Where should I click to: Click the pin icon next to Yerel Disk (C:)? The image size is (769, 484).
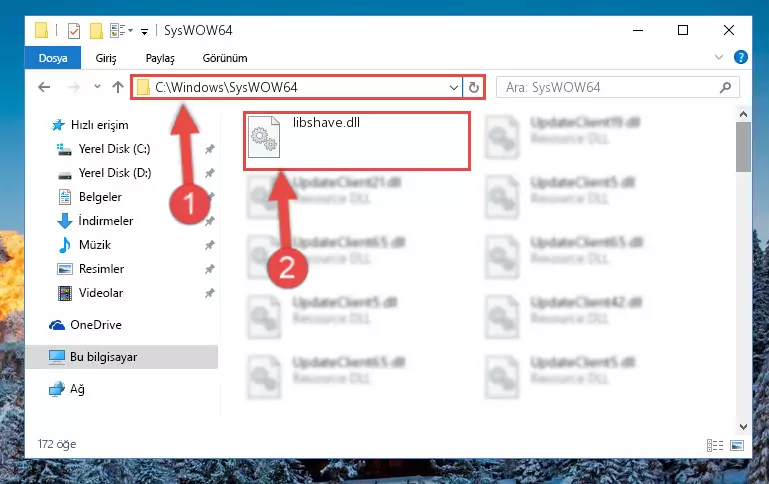click(209, 149)
